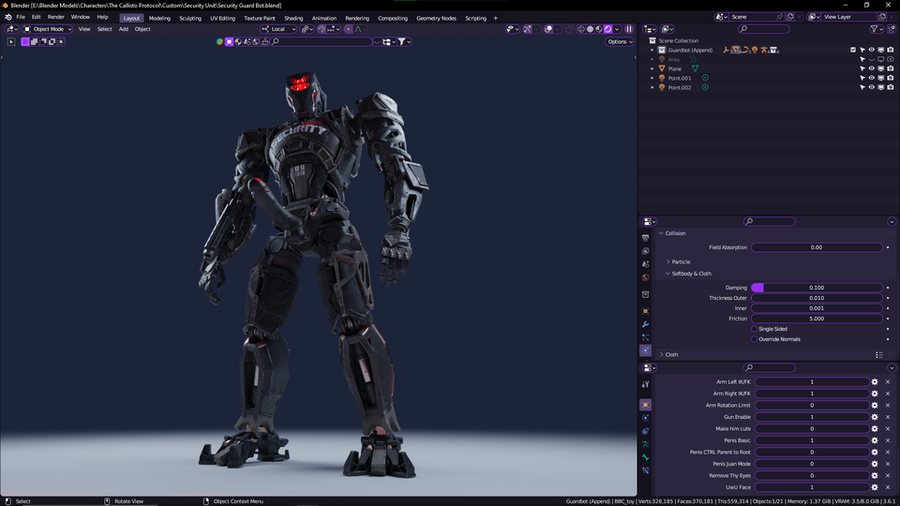The image size is (900, 506).
Task: Open the viewport Add menu
Action: [x=123, y=29]
